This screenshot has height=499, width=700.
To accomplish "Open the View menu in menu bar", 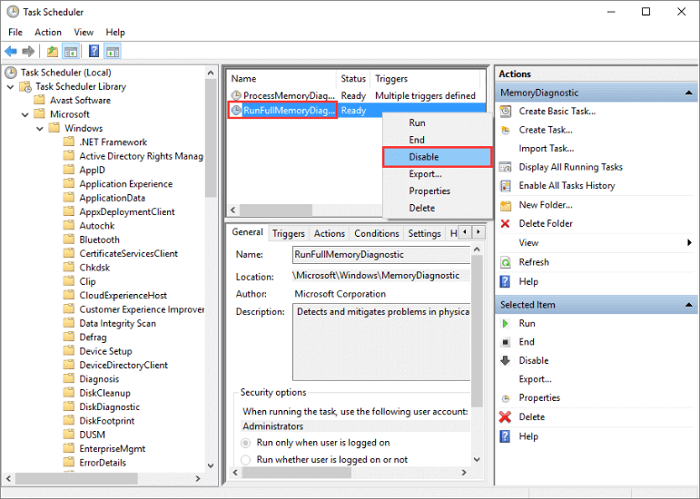I will point(83,32).
